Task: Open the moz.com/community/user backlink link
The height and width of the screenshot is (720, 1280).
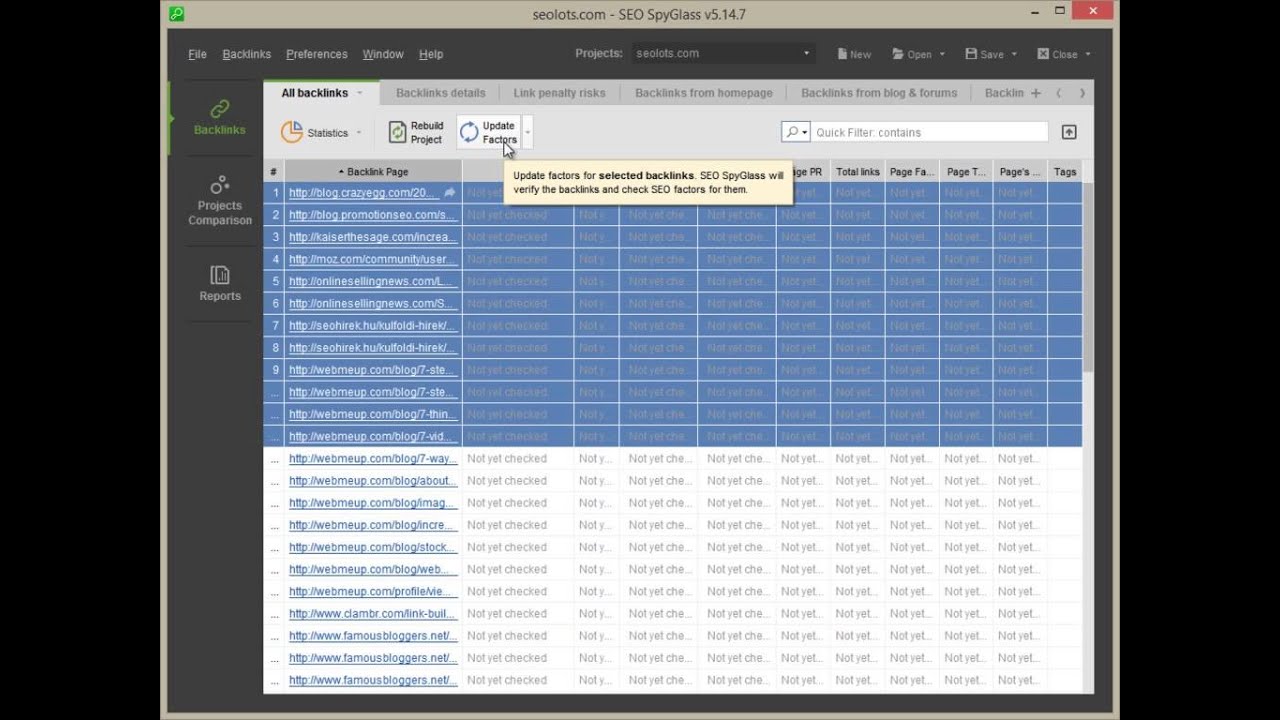Action: click(x=373, y=259)
